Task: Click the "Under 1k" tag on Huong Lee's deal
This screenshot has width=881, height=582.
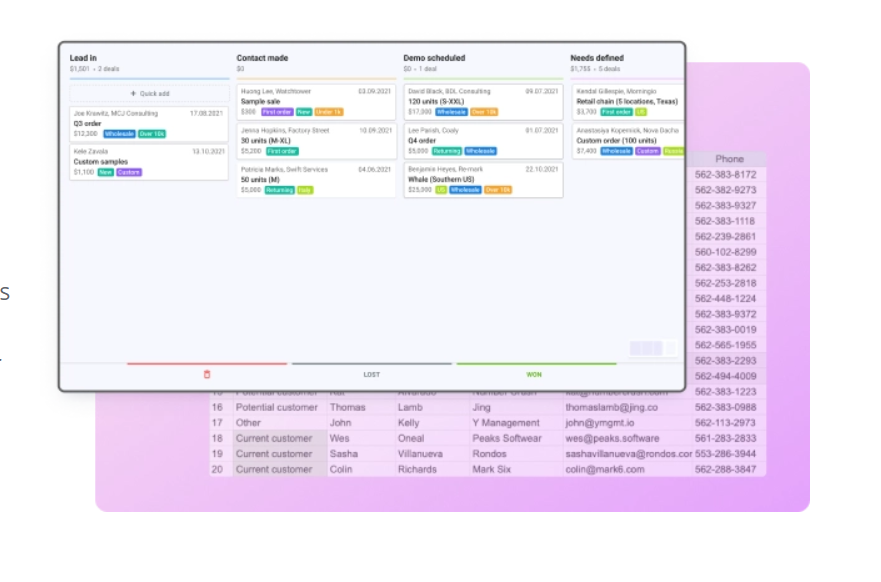Action: (x=330, y=113)
